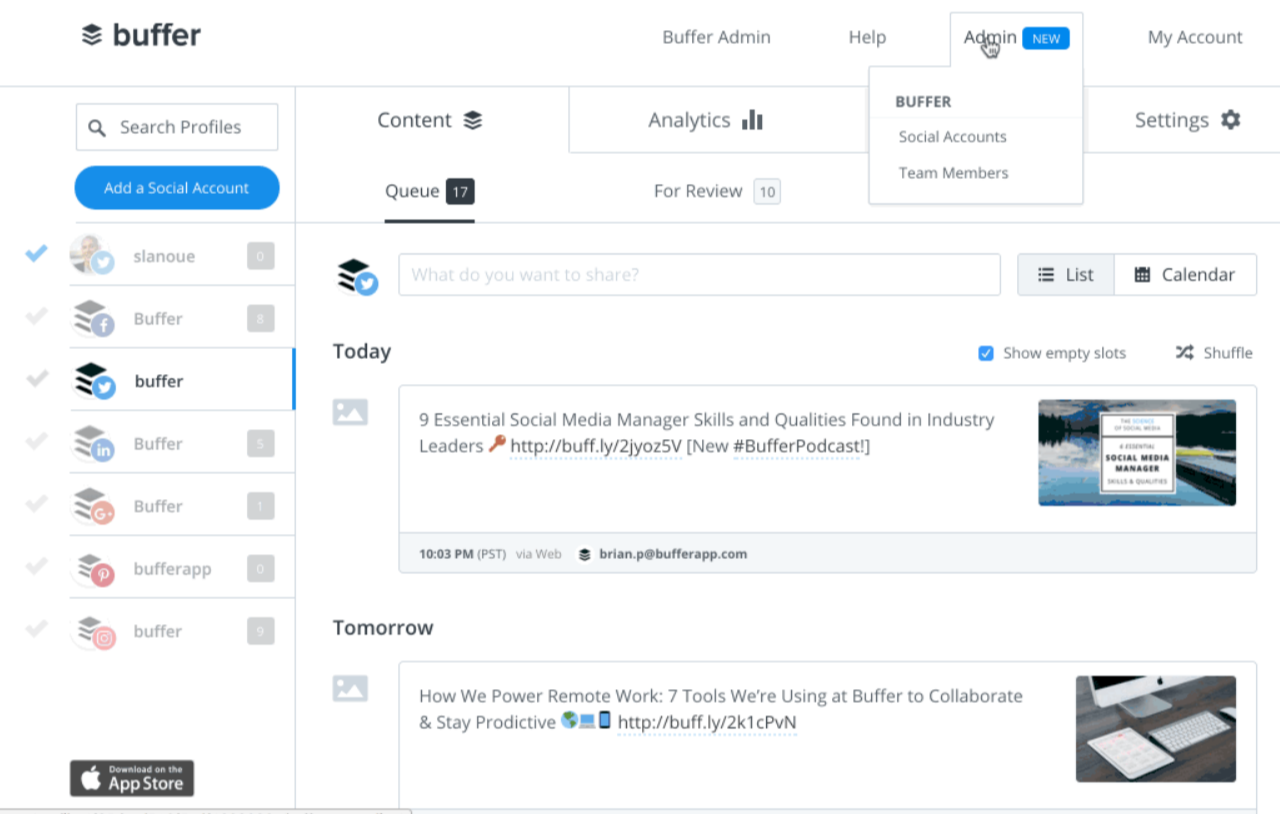The height and width of the screenshot is (814, 1280).
Task: Click the image placeholder icon next to Tomorrow's post
Action: (350, 688)
